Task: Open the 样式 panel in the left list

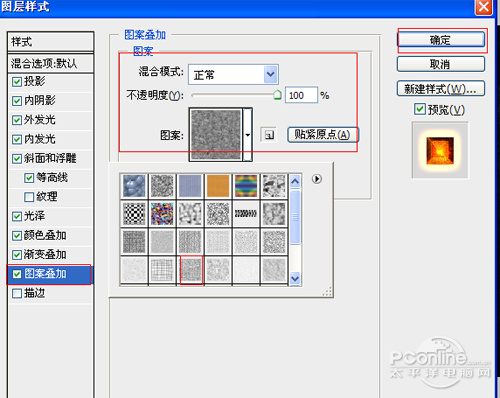Action: (51, 42)
